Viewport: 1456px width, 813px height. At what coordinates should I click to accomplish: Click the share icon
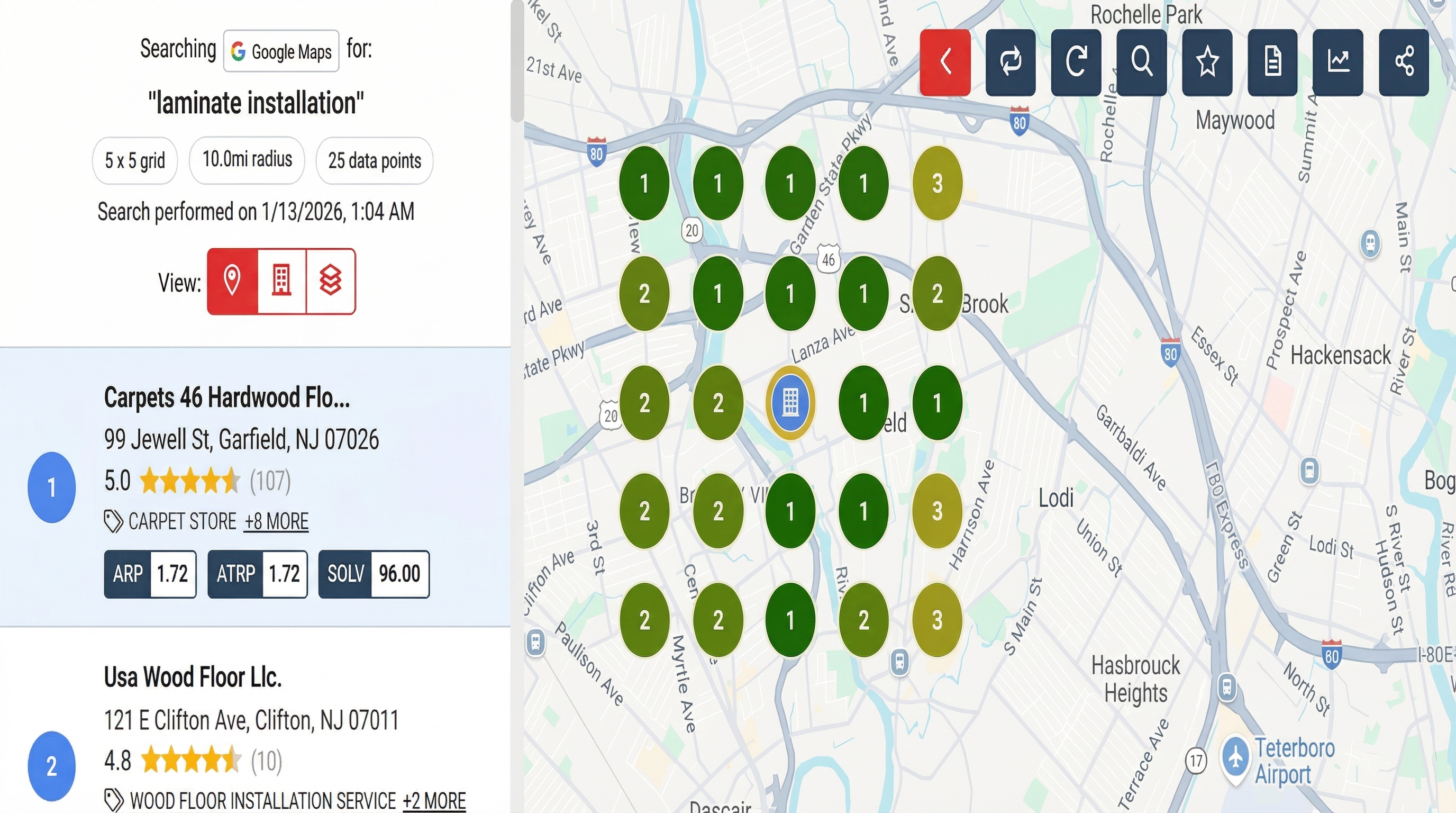1404,62
